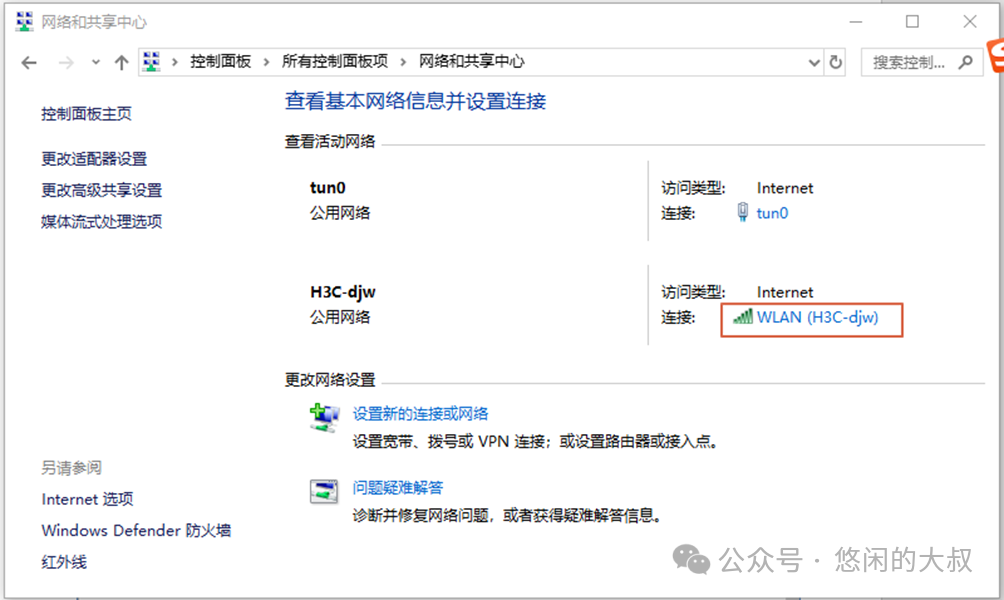Minimize the 网络和共享中心 window
Screen dimensions: 1004x600
(856, 22)
